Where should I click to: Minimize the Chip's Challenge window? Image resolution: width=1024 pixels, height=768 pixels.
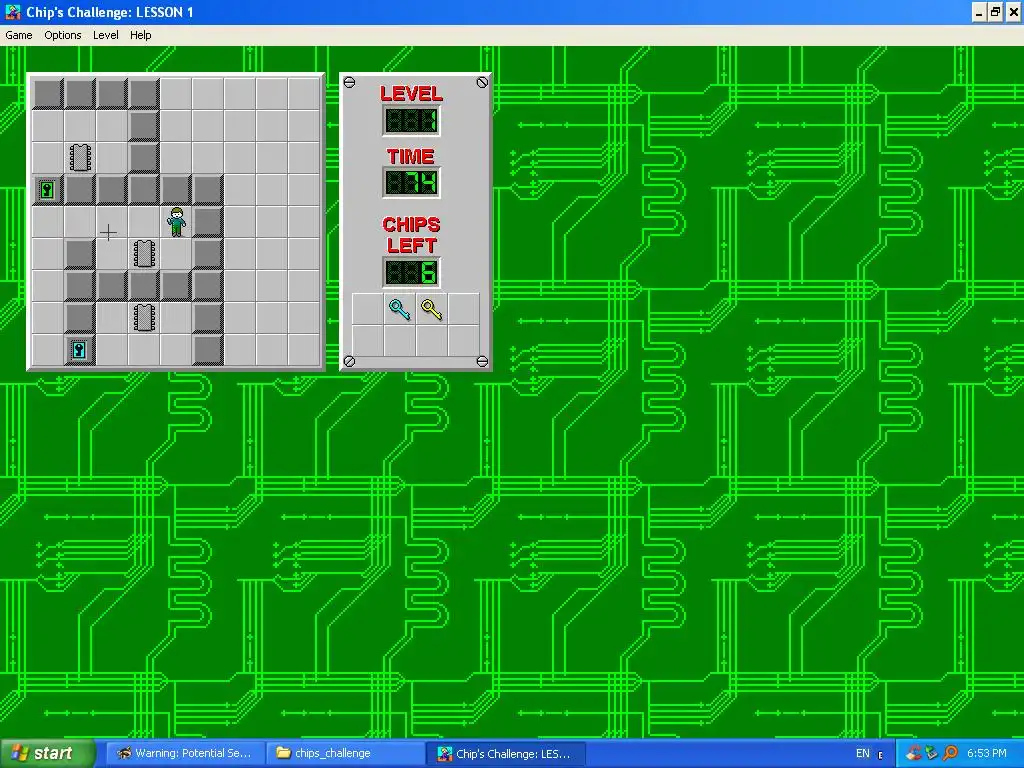[979, 12]
